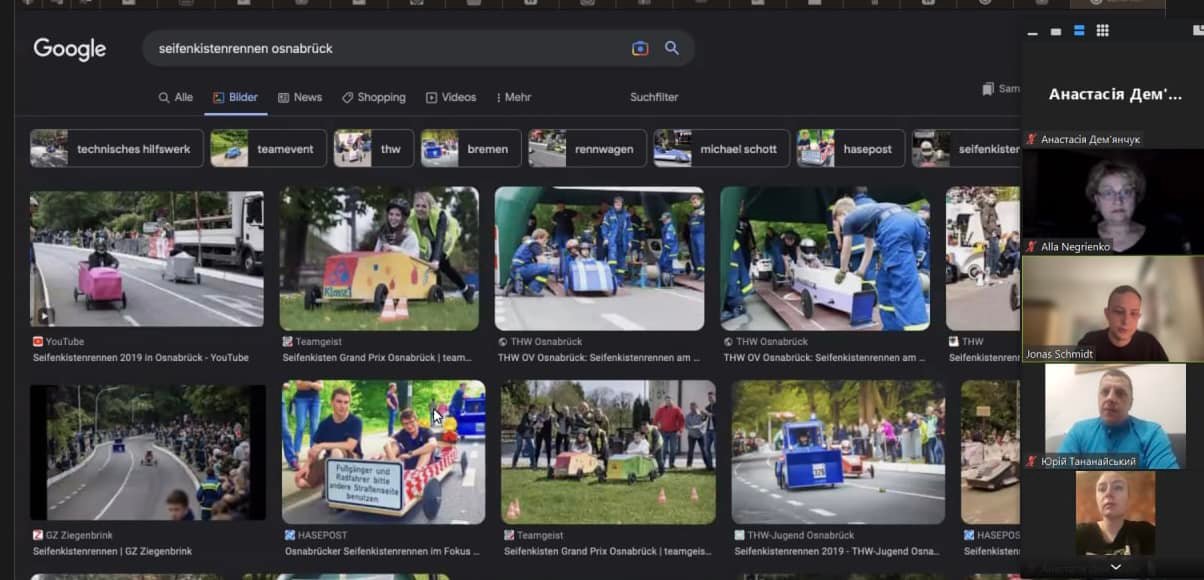
Task: Click 'Seifenkistenrennen | GZ Ziegenbrink' caption
Action: click(112, 551)
